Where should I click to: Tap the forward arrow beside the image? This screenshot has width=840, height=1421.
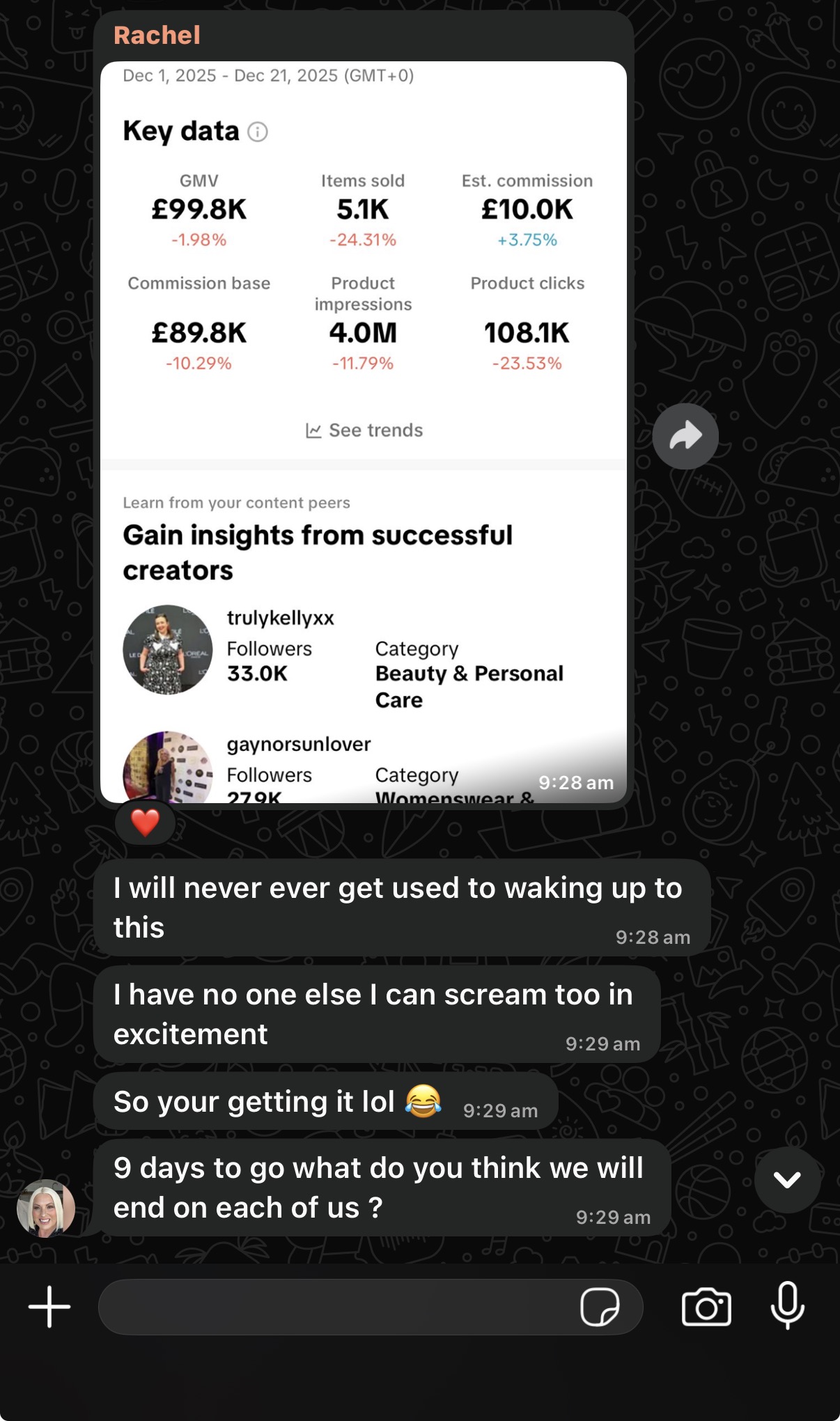click(685, 436)
